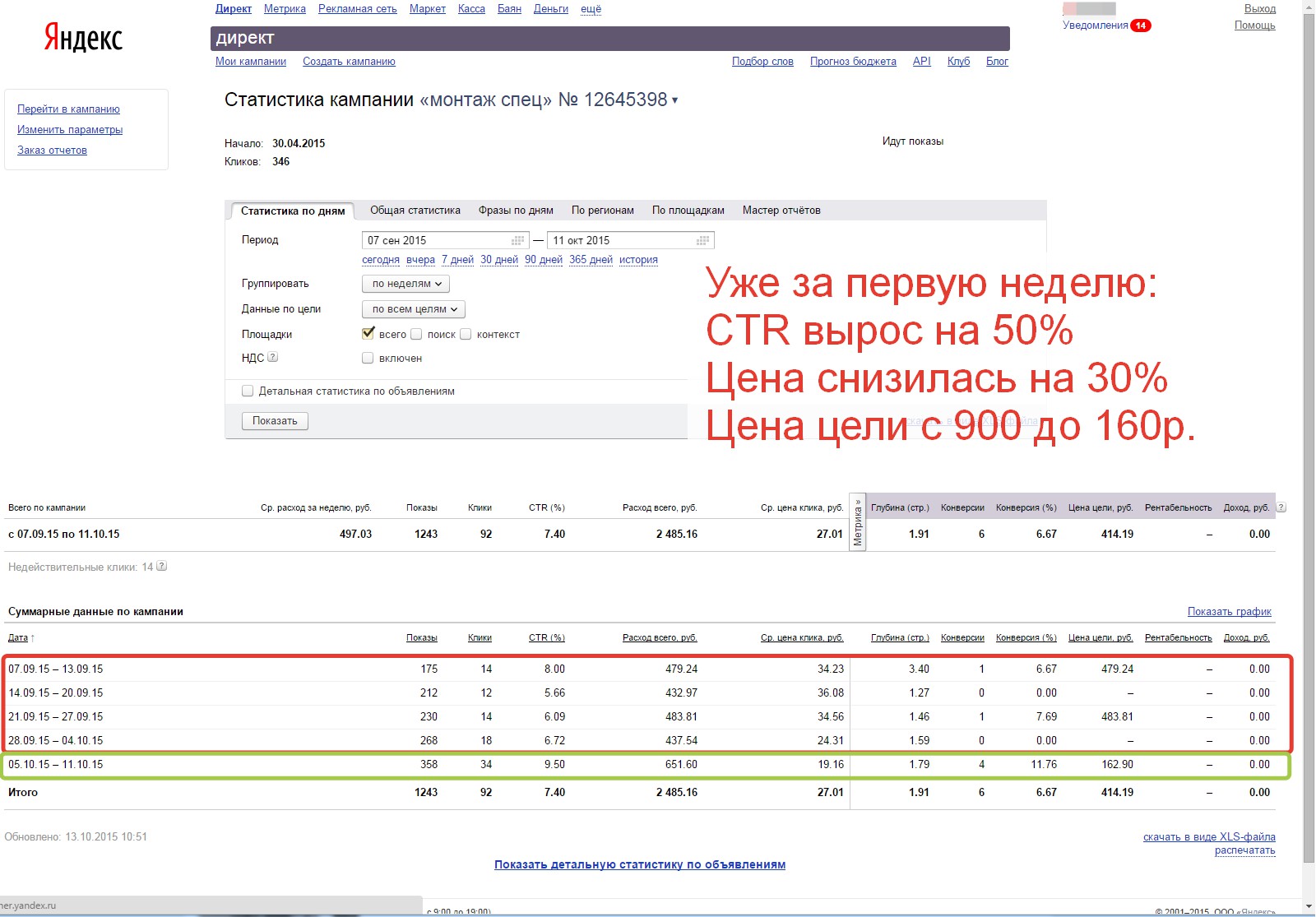
Task: Set period to сегодня
Action: (x=381, y=260)
